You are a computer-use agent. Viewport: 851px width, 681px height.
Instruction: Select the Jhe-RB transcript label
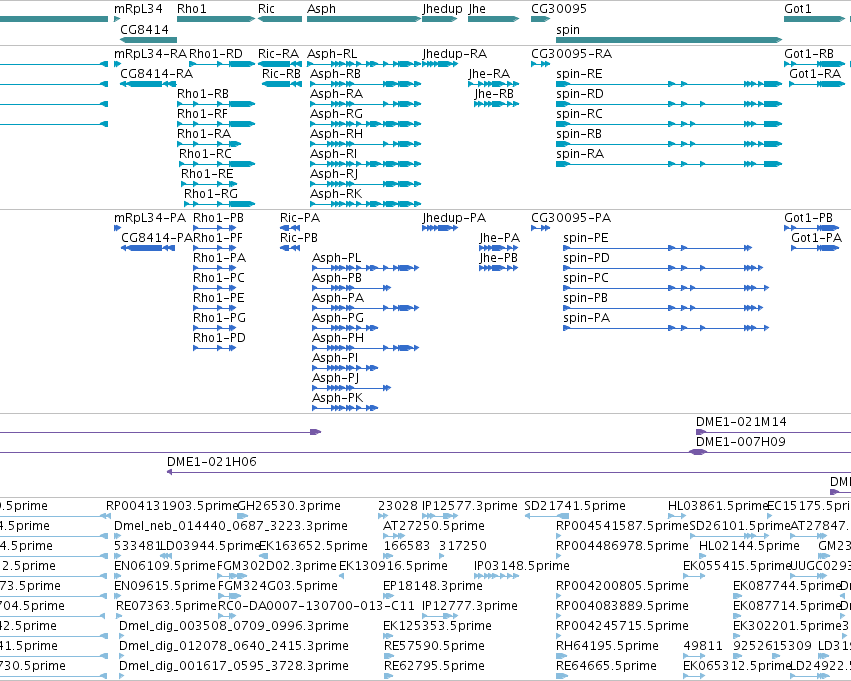(x=494, y=93)
